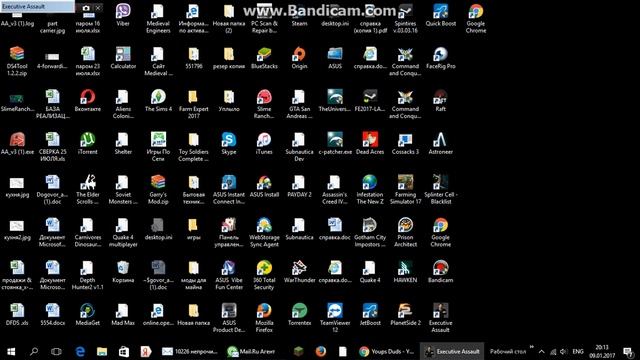The image size is (640, 360).
Task: Open Assassin's Creed IV shortcut
Action: coord(335,190)
